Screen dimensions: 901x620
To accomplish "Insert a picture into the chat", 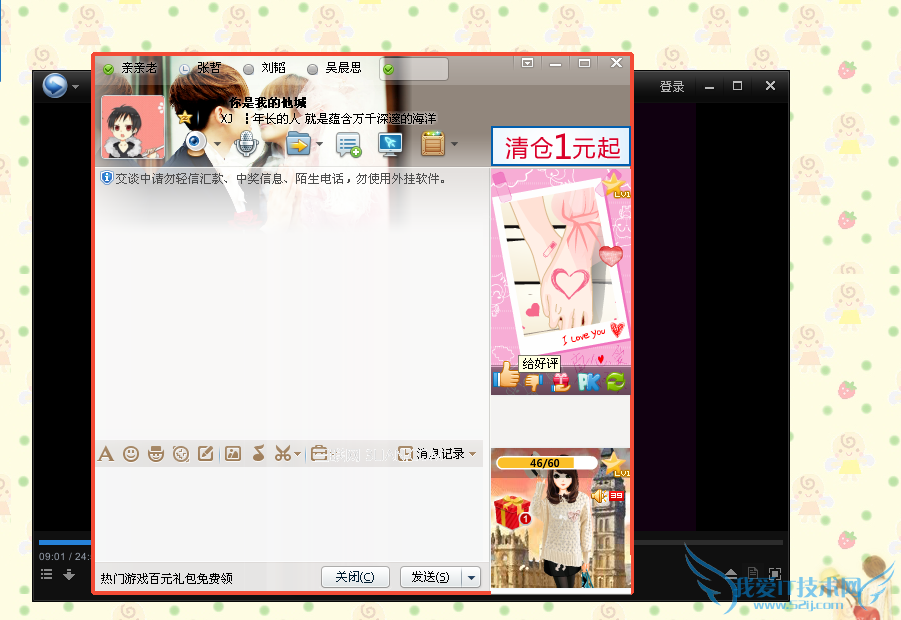I will pos(233,454).
